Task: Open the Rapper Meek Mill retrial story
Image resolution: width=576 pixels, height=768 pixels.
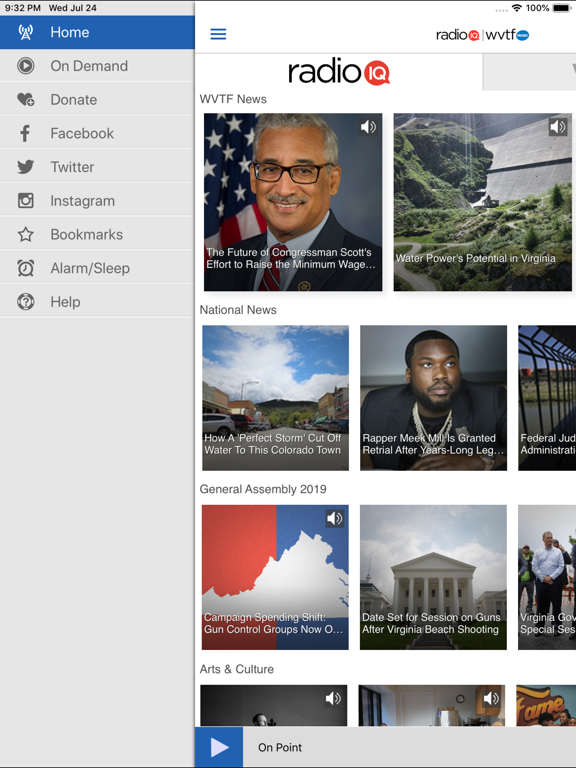Action: point(433,398)
